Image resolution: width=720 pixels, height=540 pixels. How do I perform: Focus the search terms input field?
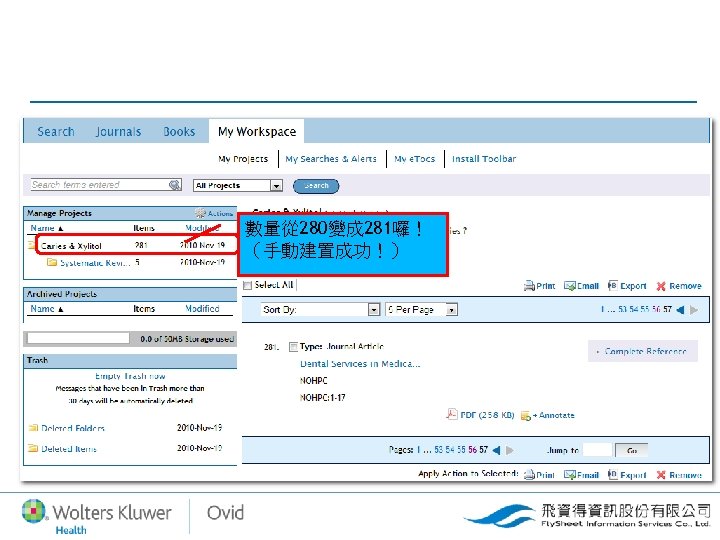point(99,185)
